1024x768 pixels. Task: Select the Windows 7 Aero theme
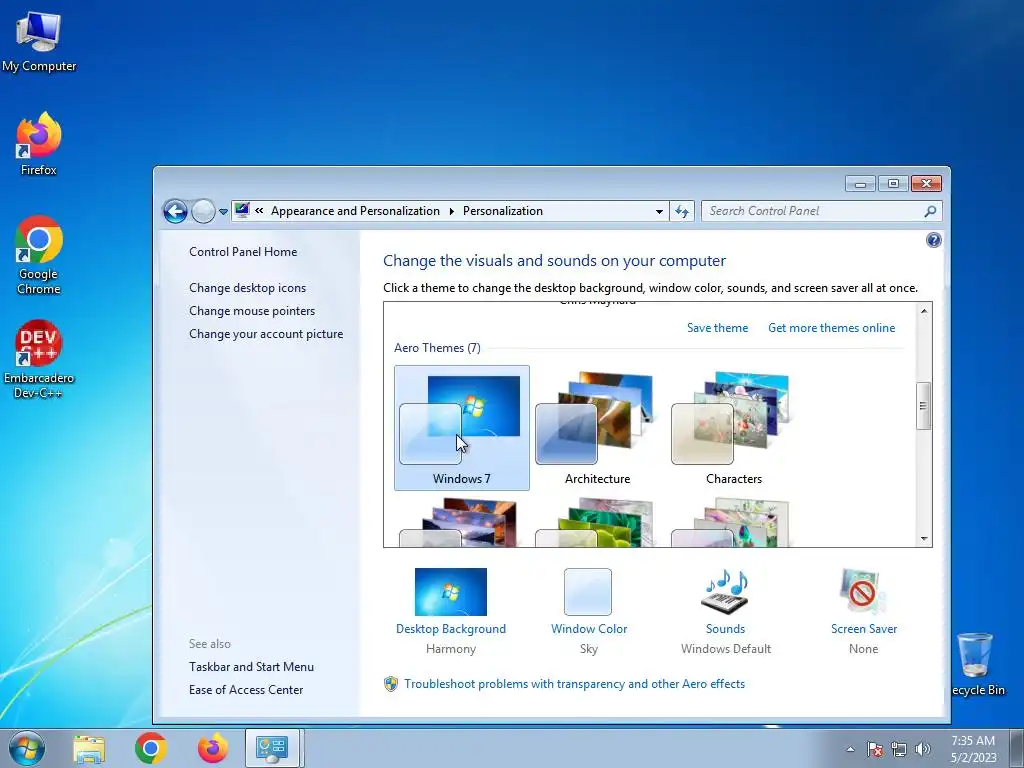pyautogui.click(x=462, y=428)
